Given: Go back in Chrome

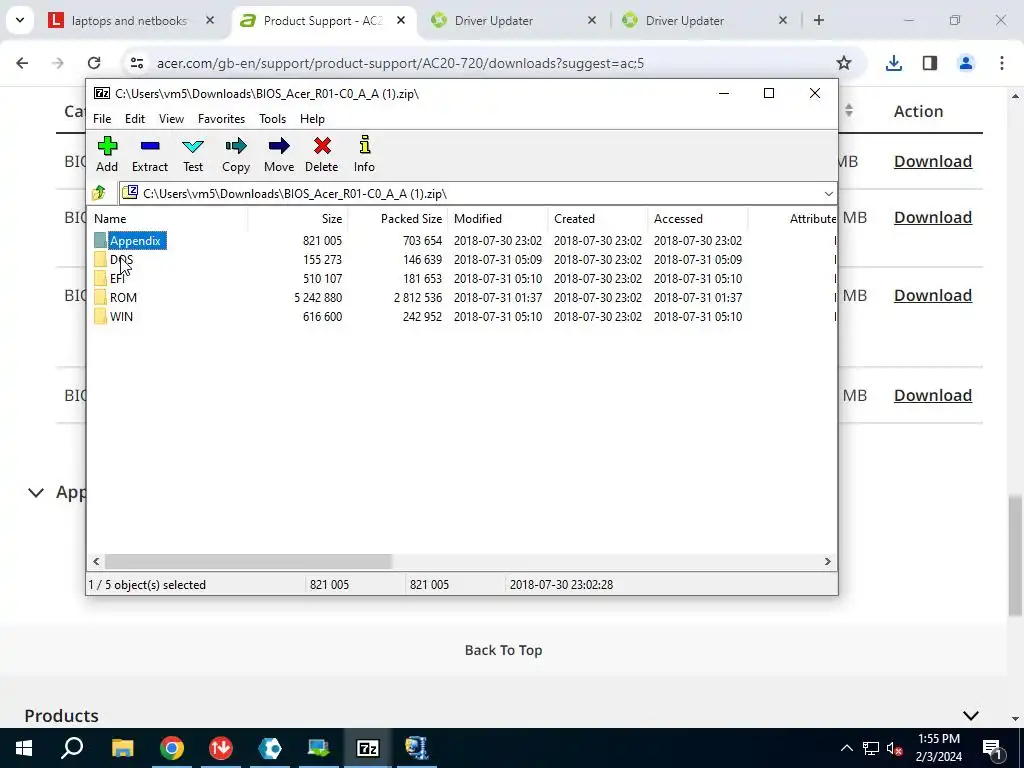Looking at the screenshot, I should pos(22,63).
